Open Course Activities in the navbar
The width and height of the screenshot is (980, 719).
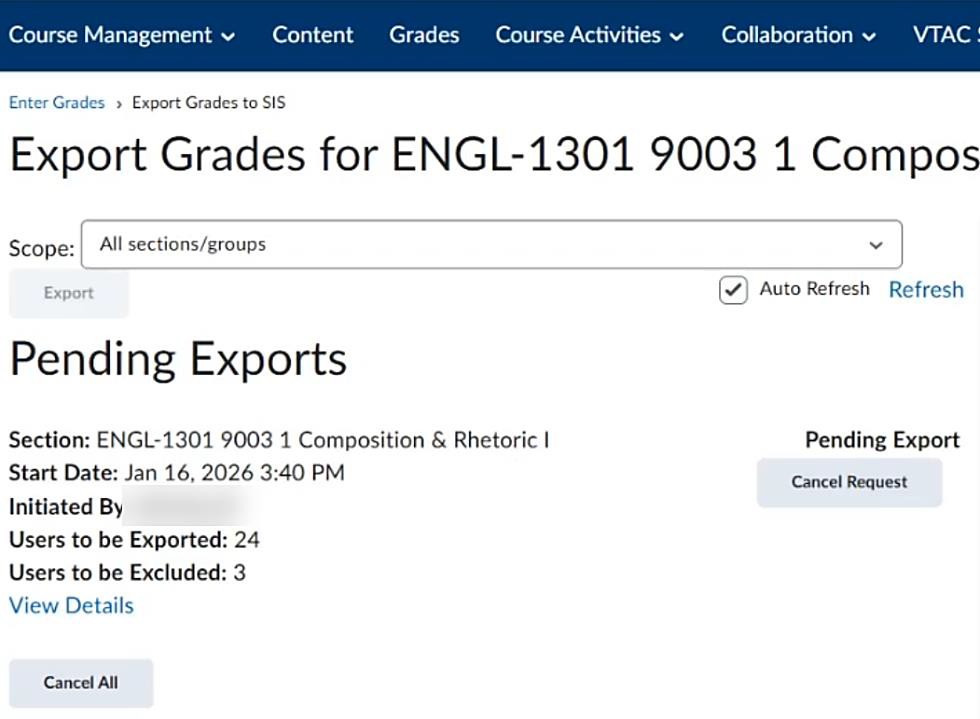(578, 35)
